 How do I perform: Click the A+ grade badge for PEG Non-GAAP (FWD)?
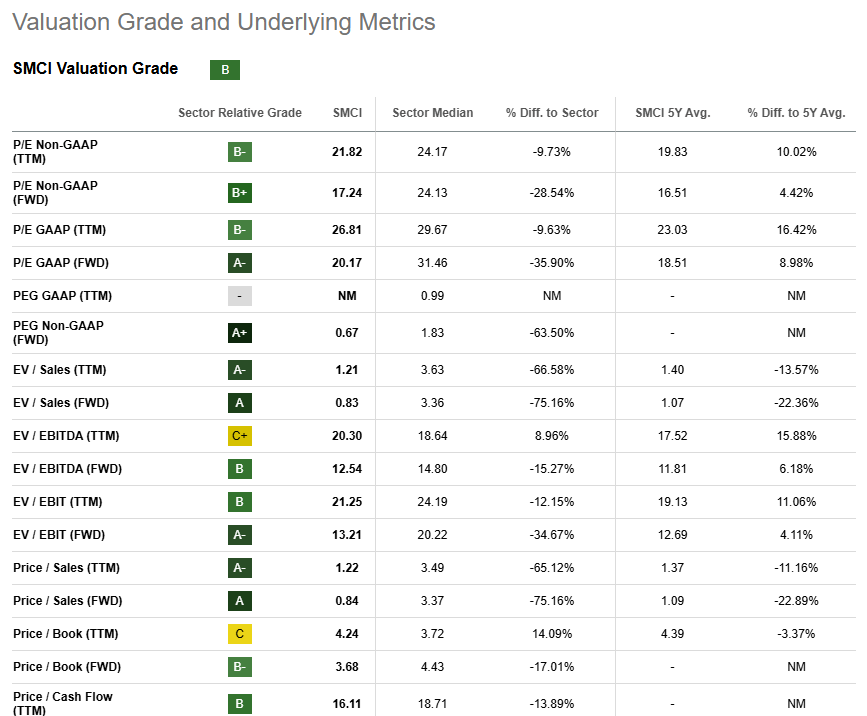239,333
